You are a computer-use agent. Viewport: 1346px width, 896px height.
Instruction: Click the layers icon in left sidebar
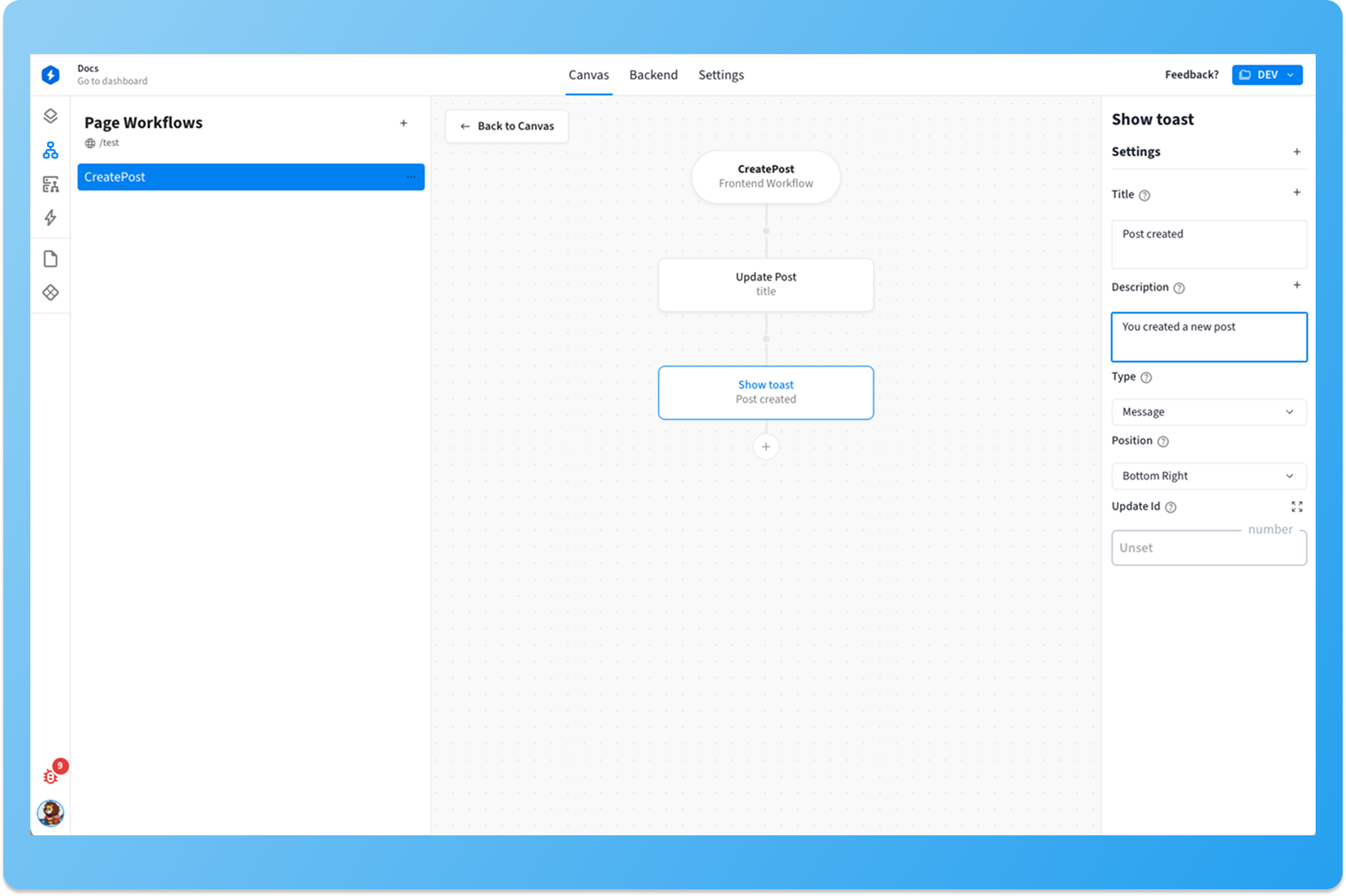(51, 116)
